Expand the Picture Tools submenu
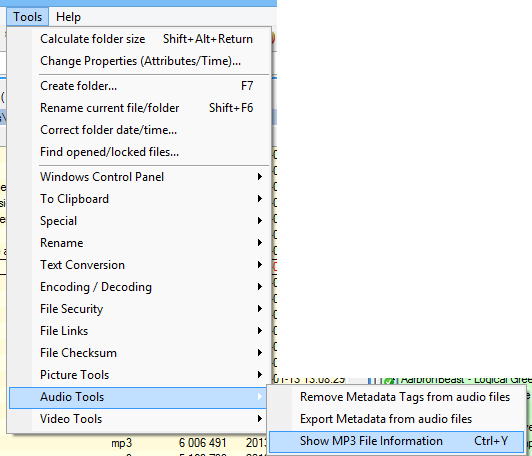This screenshot has width=532, height=456. click(139, 375)
